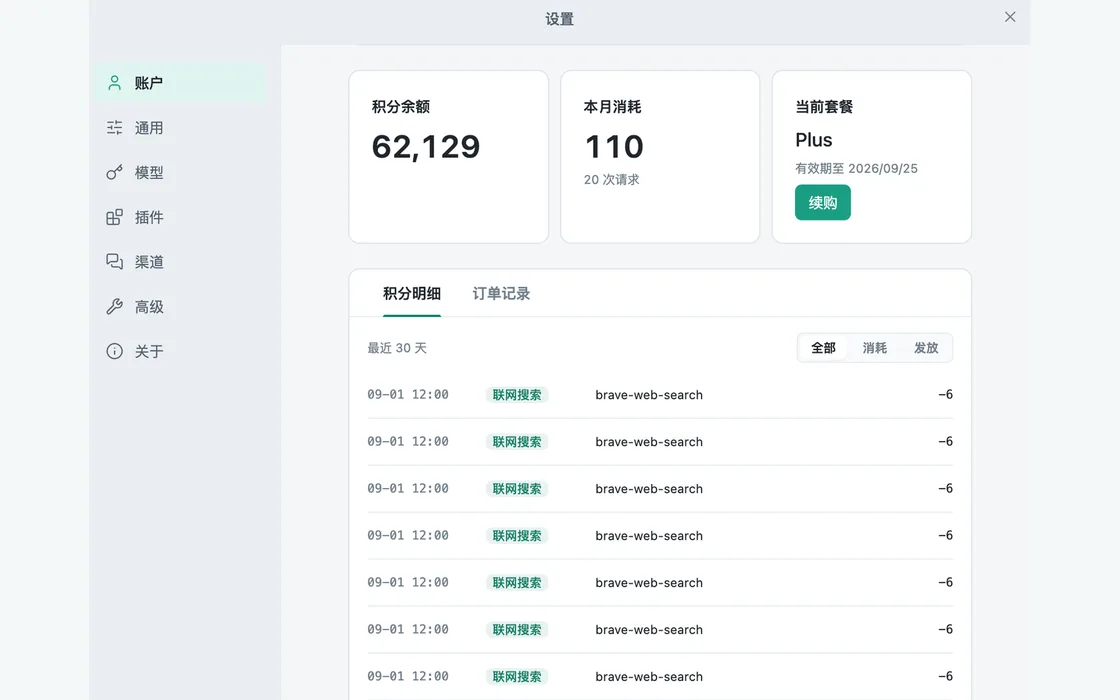This screenshot has height=700, width=1120.
Task: Select the wrench icon next to 高级
Action: point(114,306)
